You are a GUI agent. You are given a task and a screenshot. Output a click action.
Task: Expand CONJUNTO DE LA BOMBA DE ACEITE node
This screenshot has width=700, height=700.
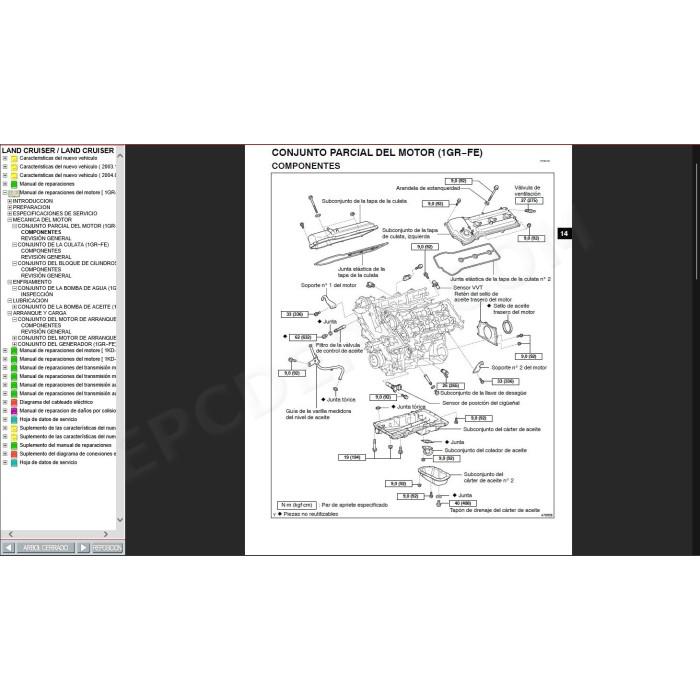click(x=15, y=307)
